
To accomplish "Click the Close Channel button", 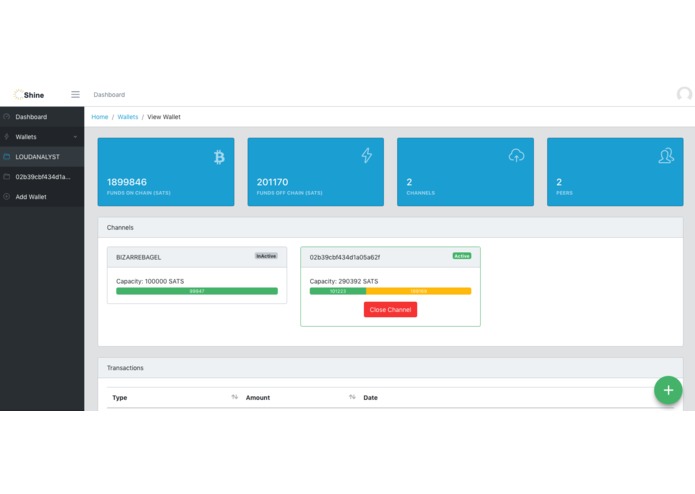I will 390,310.
